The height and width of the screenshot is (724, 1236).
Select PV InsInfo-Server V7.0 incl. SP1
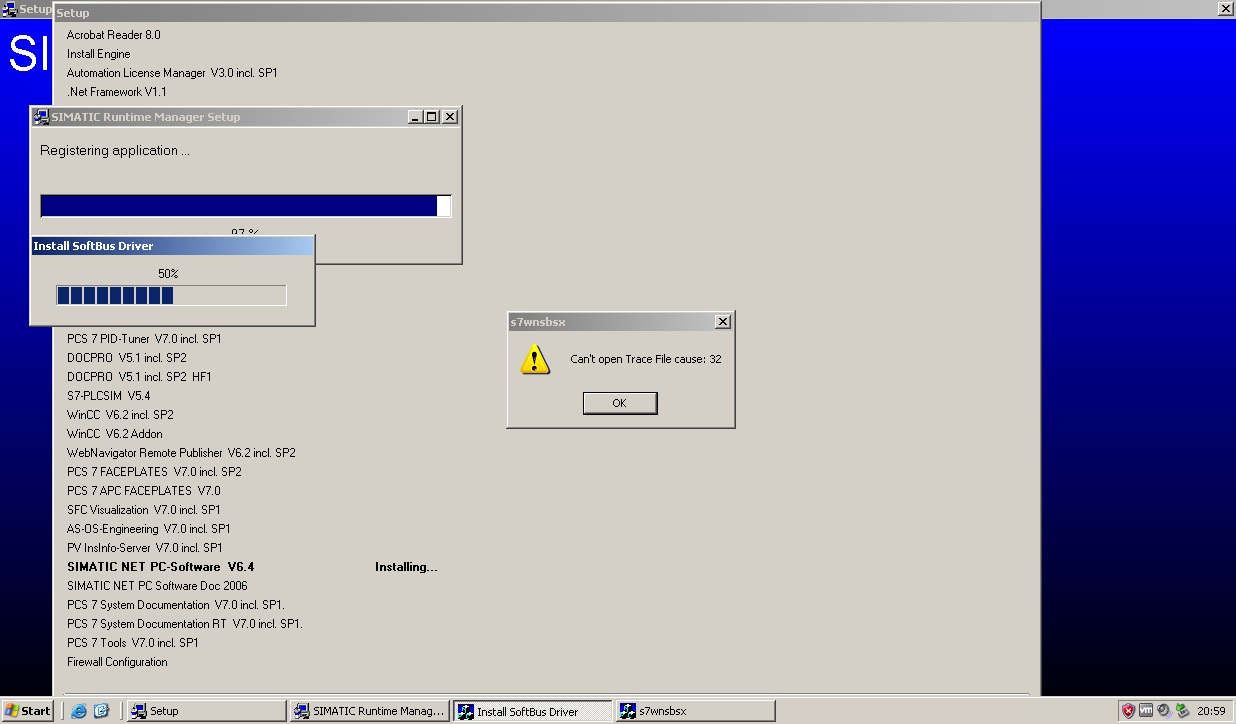pos(145,548)
